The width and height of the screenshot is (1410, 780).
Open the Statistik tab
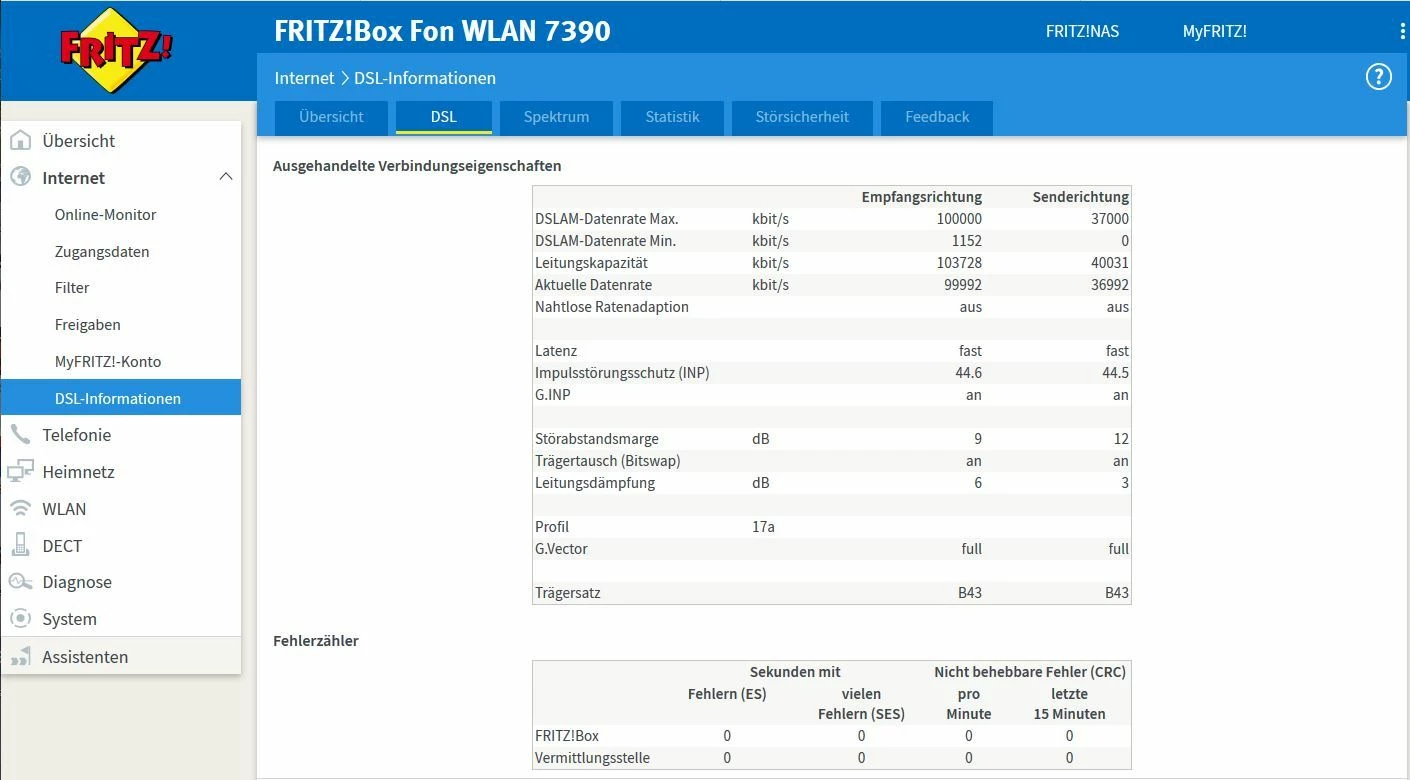point(672,117)
